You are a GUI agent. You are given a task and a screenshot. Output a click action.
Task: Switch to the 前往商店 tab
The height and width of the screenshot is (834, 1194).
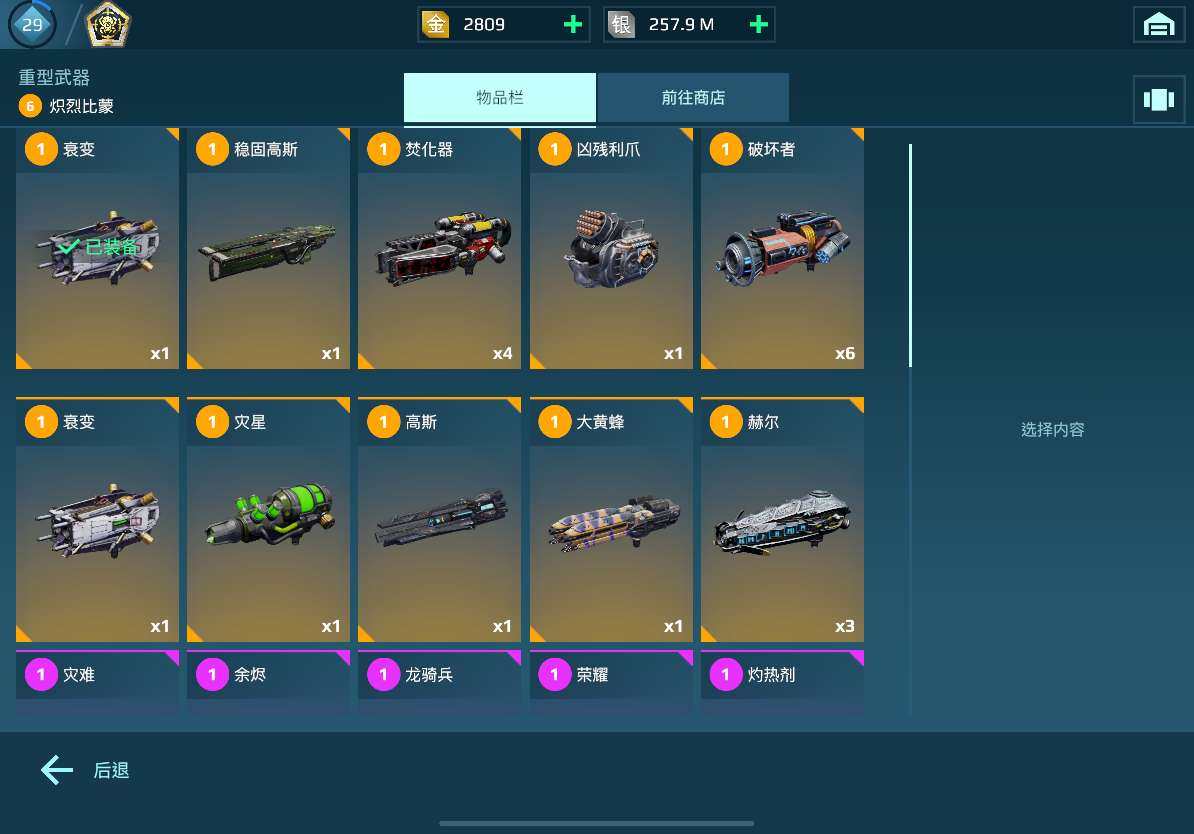(693, 97)
